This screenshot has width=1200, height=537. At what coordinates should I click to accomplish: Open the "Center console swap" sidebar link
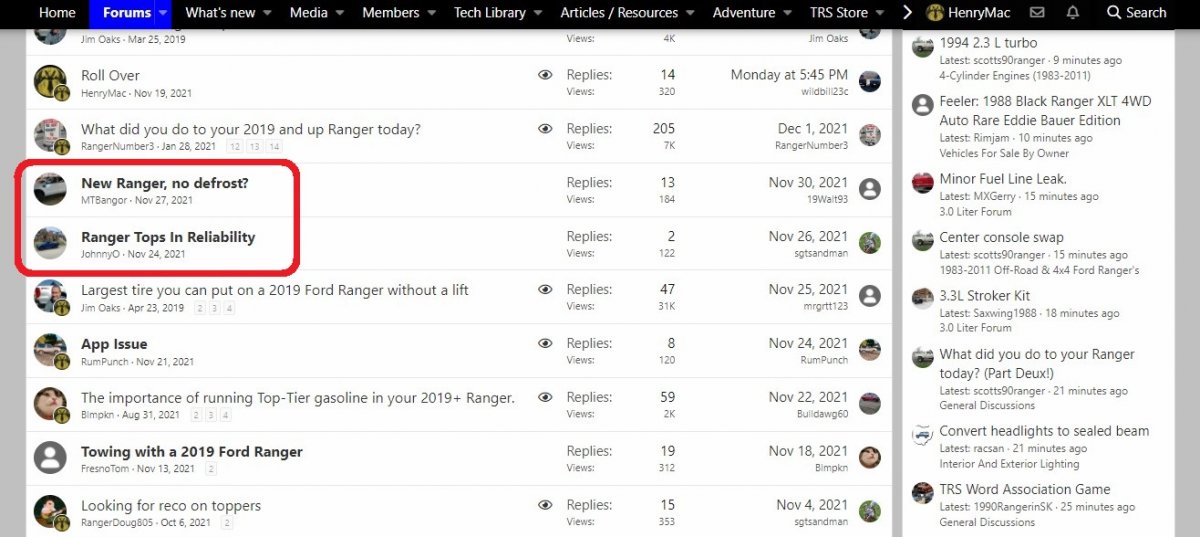(1001, 238)
